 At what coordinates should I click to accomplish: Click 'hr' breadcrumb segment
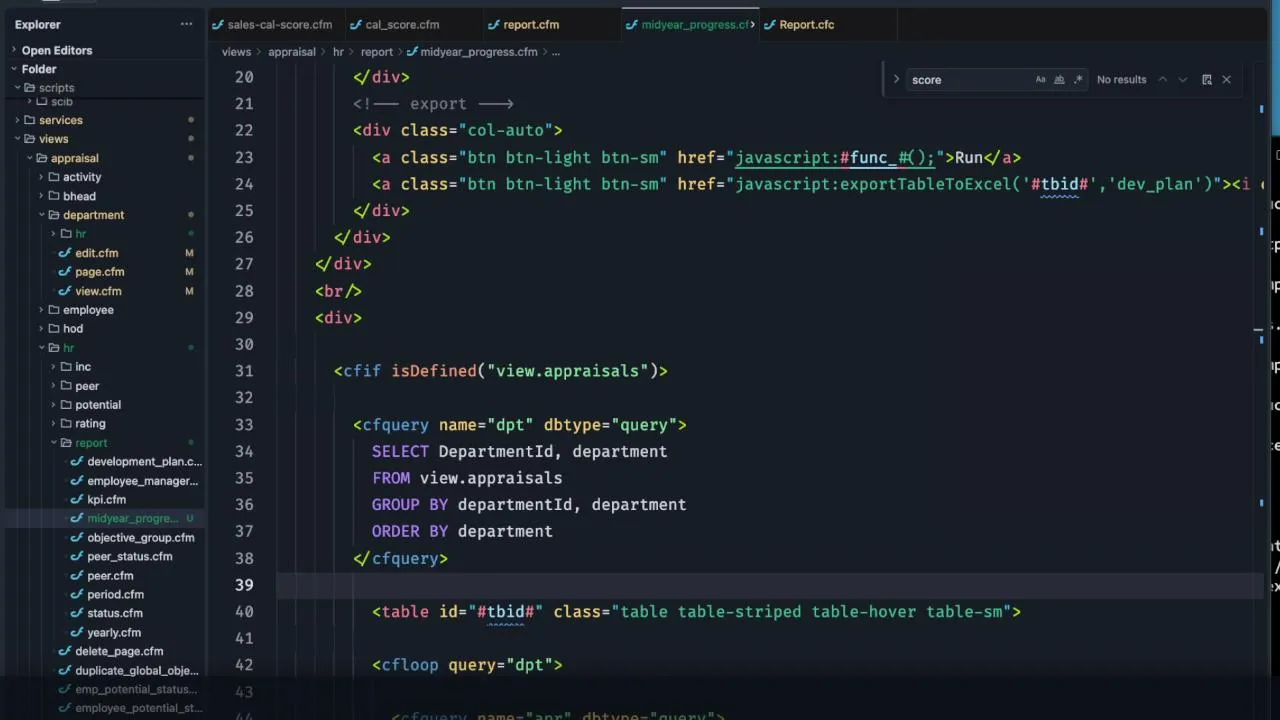(x=338, y=52)
